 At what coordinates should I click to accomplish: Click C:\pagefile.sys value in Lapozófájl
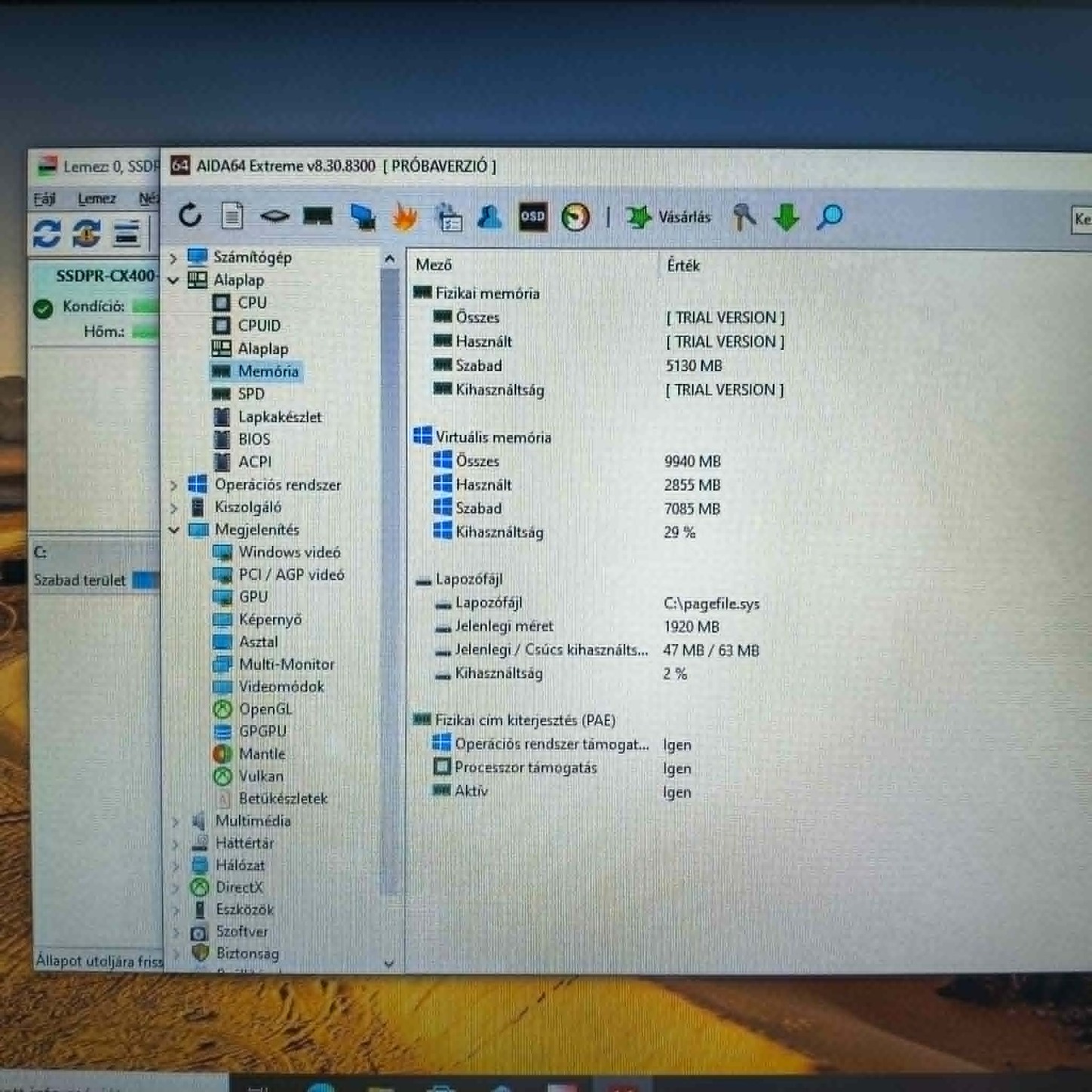[711, 603]
